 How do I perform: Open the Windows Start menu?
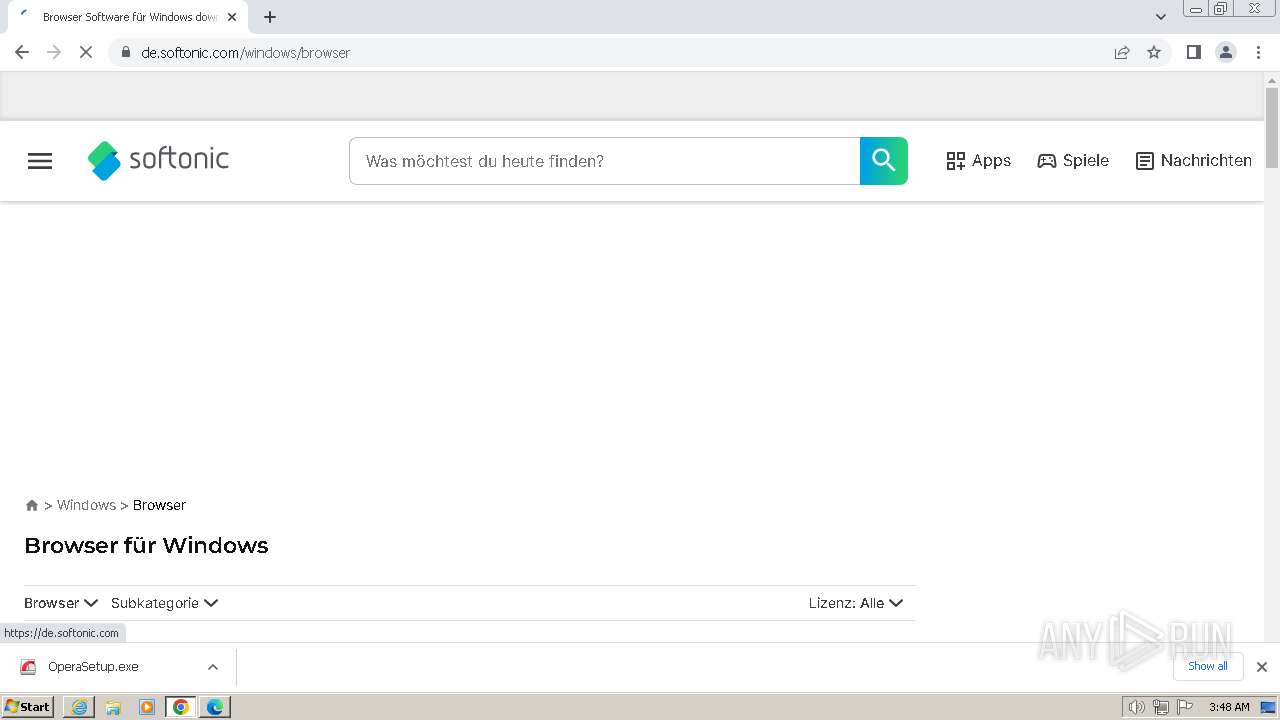(x=28, y=707)
